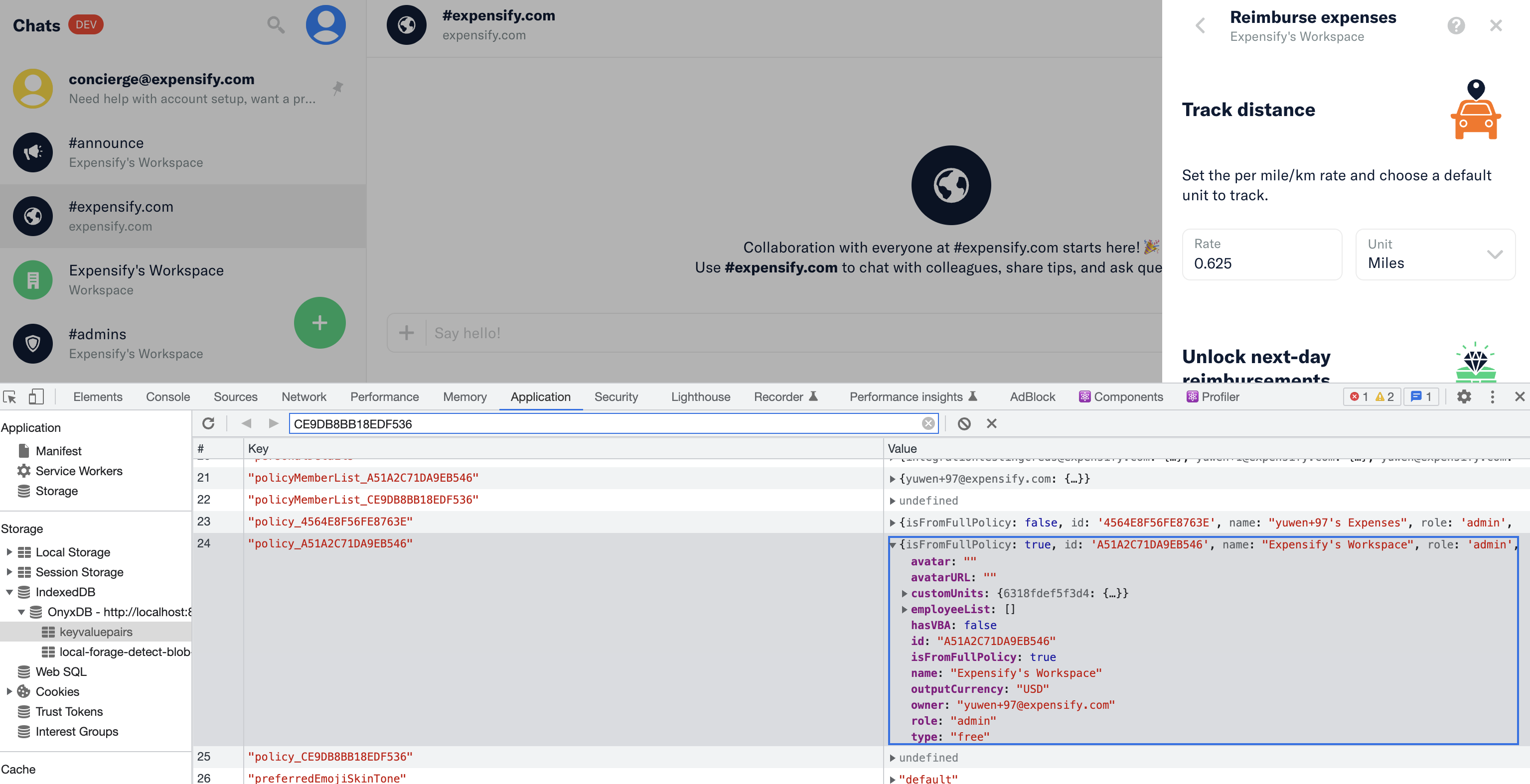Expand the Local Storage tree node
1530x784 pixels.
[x=9, y=552]
